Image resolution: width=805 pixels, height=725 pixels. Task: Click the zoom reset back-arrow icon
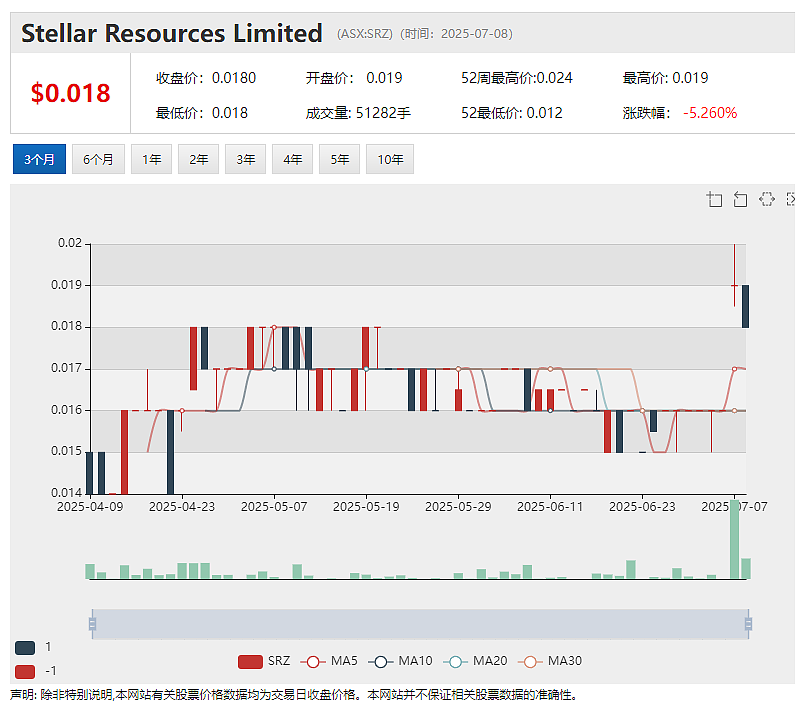[740, 199]
